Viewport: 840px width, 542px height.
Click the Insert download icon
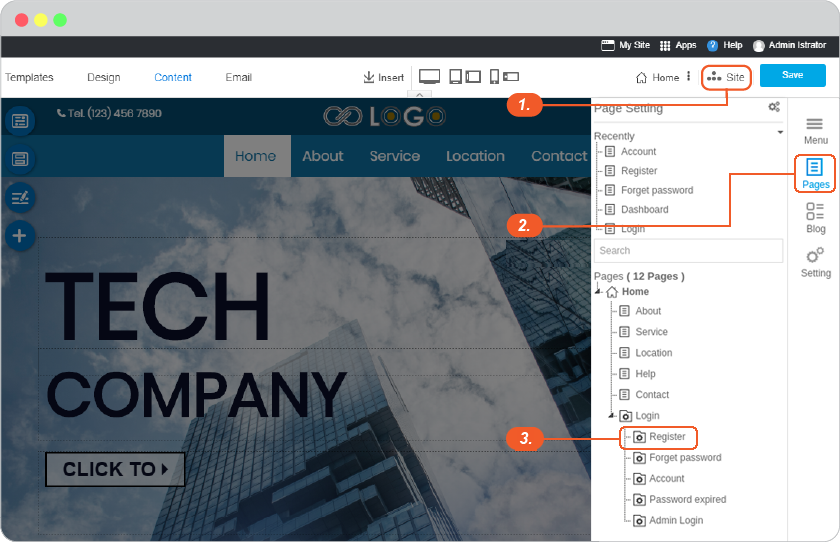369,77
